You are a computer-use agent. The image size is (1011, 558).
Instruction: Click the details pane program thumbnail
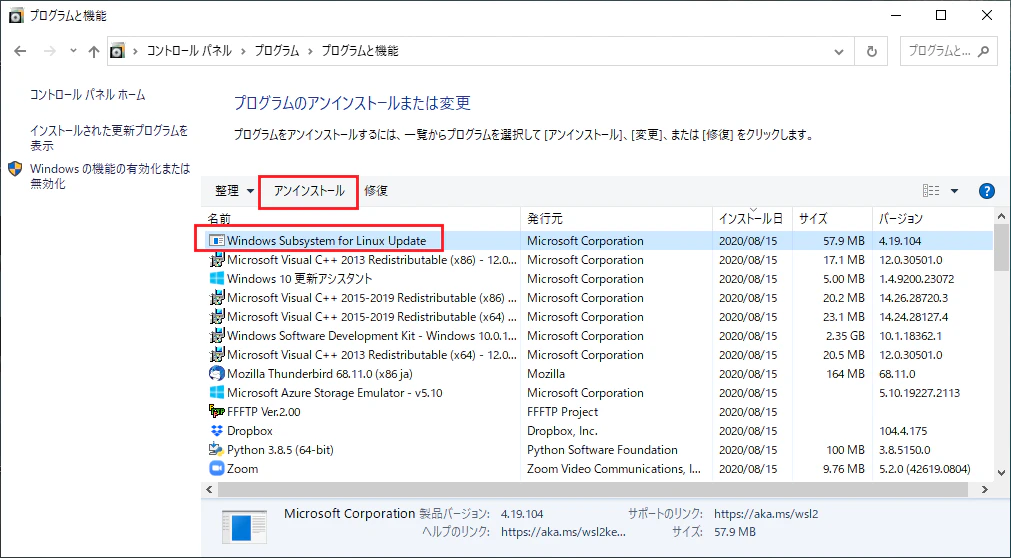[x=244, y=526]
